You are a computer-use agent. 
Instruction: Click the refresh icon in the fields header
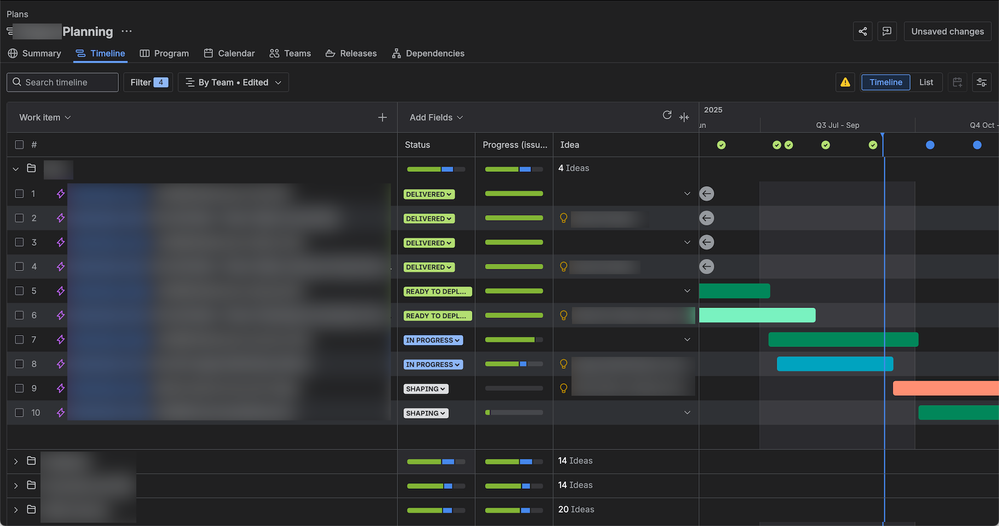coord(667,115)
